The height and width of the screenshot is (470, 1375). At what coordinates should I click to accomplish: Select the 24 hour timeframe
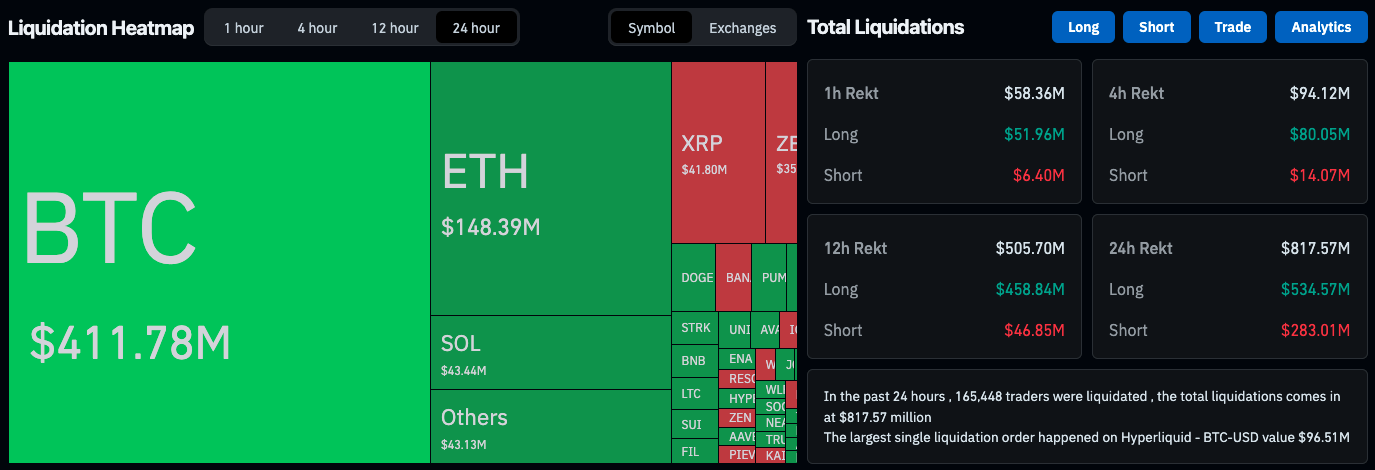[x=476, y=28]
